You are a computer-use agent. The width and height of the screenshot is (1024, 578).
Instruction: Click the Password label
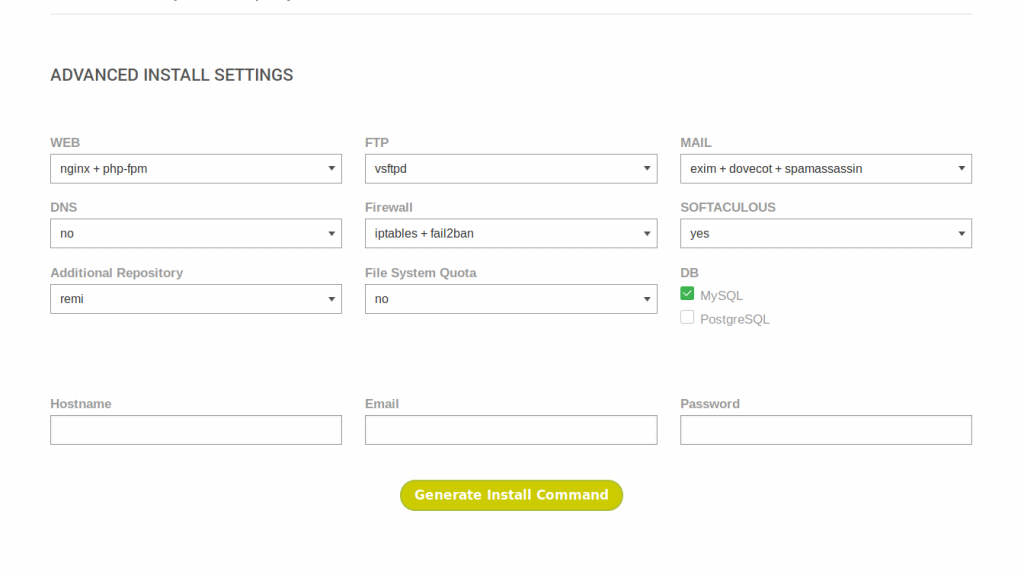(x=710, y=404)
